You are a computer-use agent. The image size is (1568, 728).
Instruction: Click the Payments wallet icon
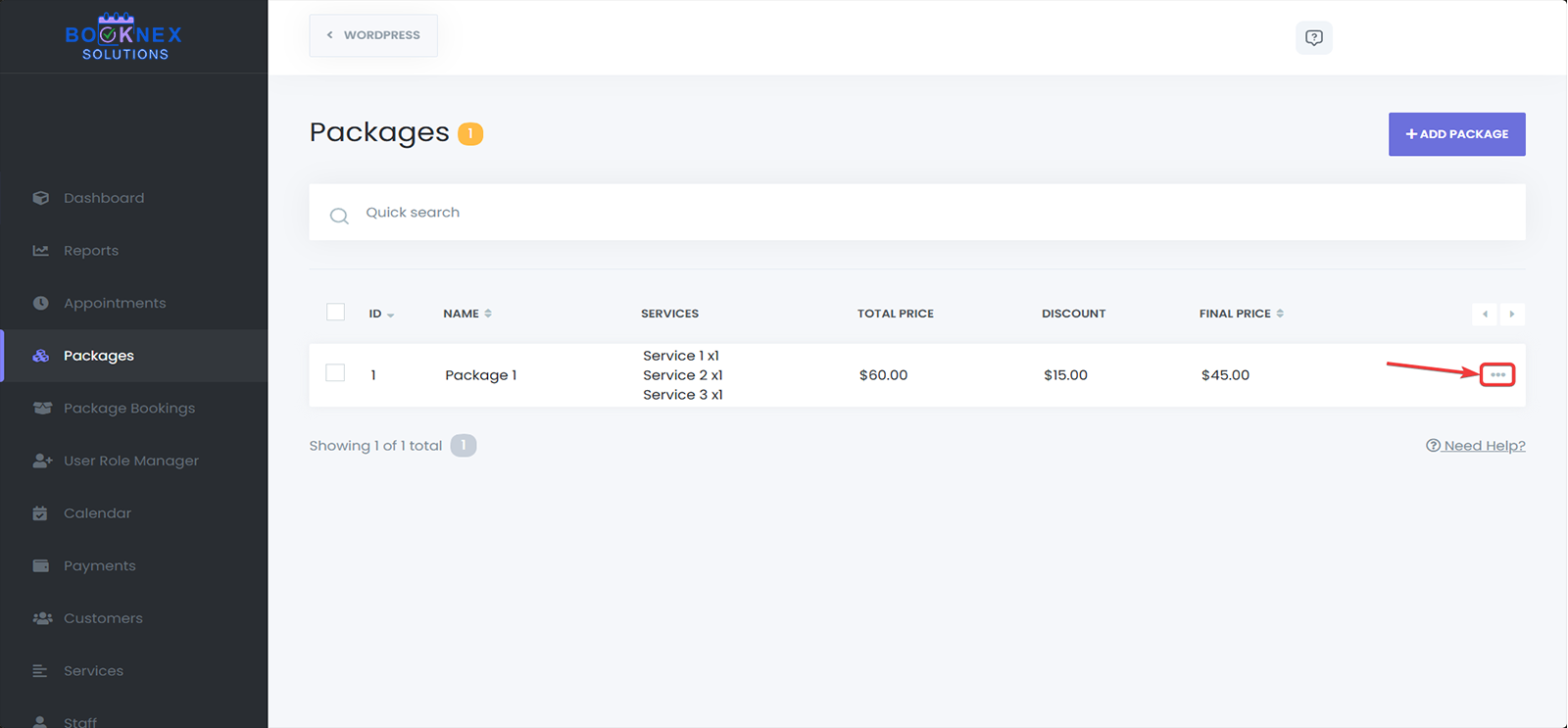(40, 565)
